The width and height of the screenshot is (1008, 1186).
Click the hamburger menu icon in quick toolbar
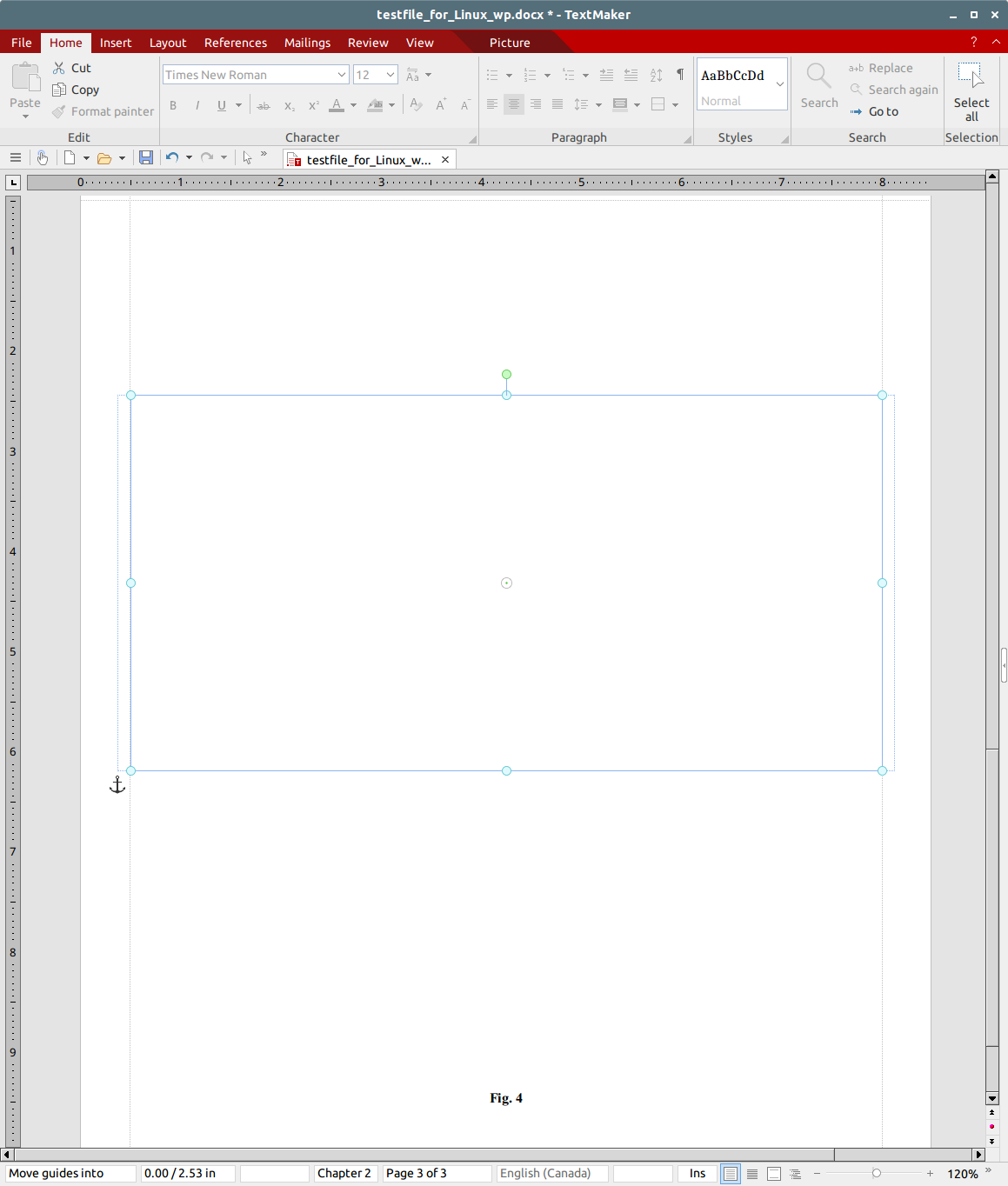coord(16,157)
